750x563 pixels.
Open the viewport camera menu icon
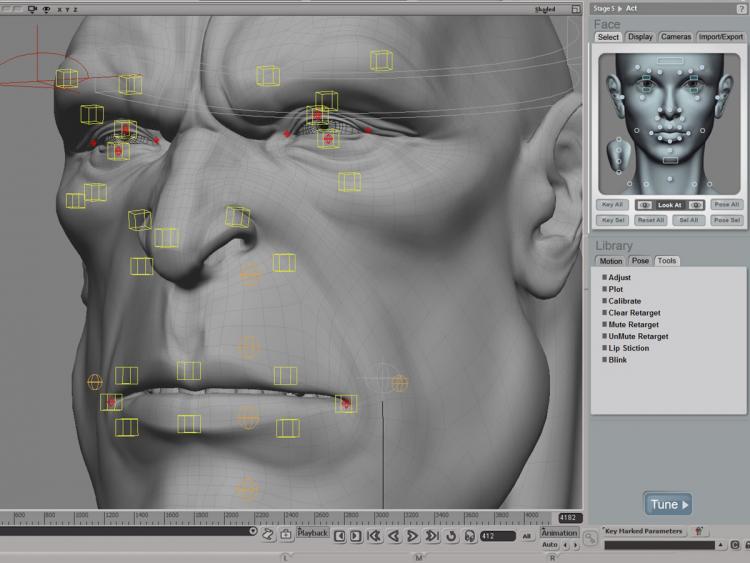[x=31, y=8]
